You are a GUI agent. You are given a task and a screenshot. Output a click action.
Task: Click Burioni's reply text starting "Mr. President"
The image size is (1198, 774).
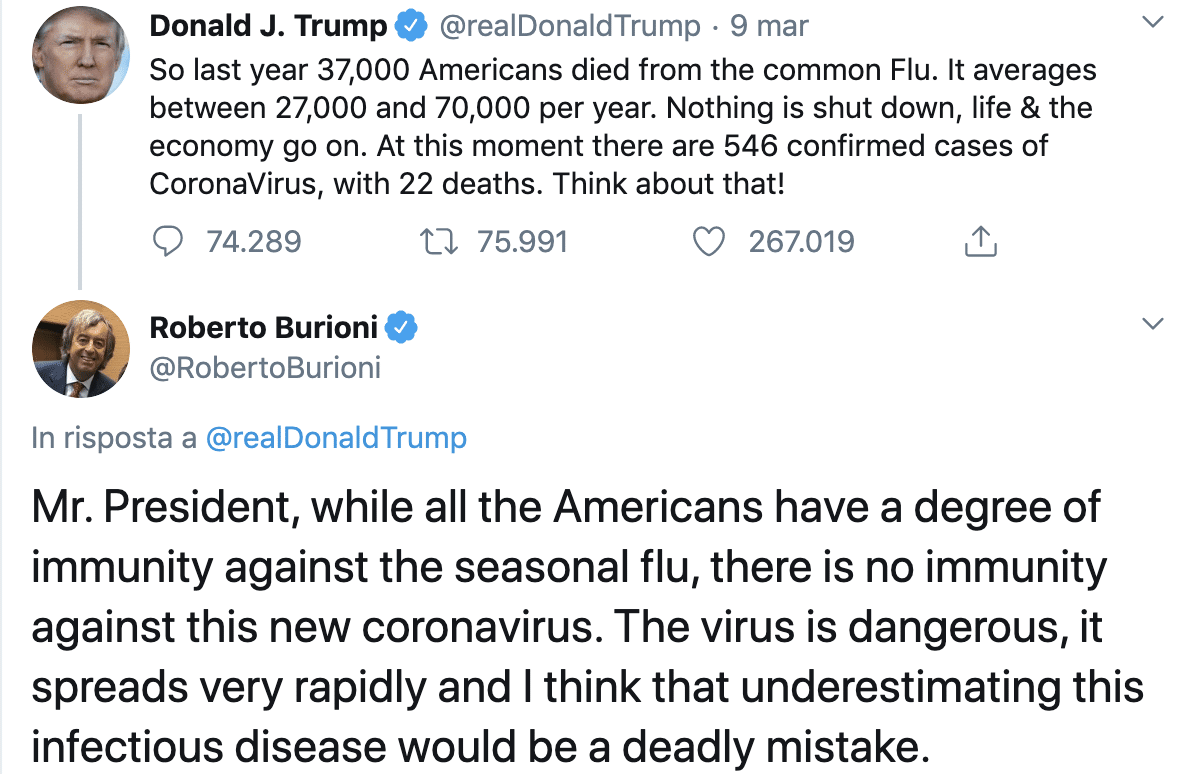pos(588,625)
